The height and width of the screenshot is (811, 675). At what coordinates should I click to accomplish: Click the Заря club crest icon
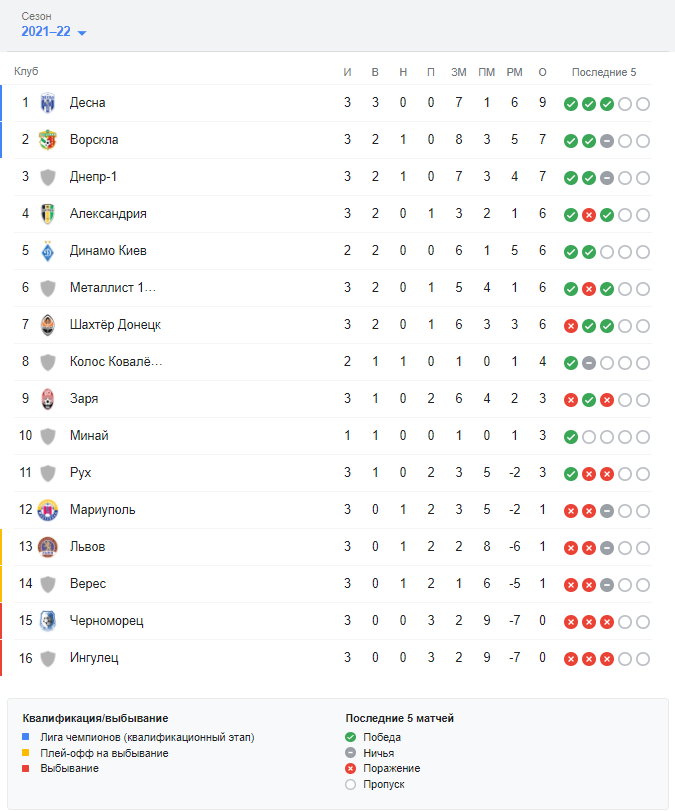pos(48,399)
